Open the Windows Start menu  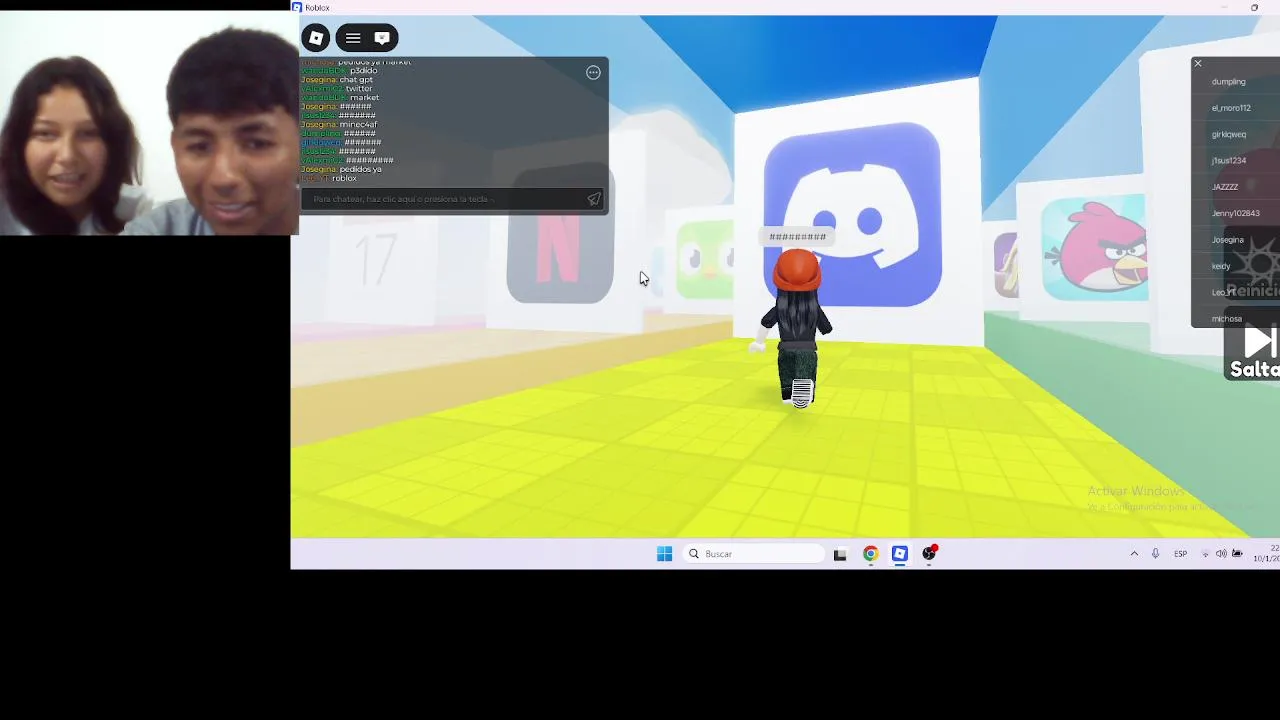coord(664,554)
